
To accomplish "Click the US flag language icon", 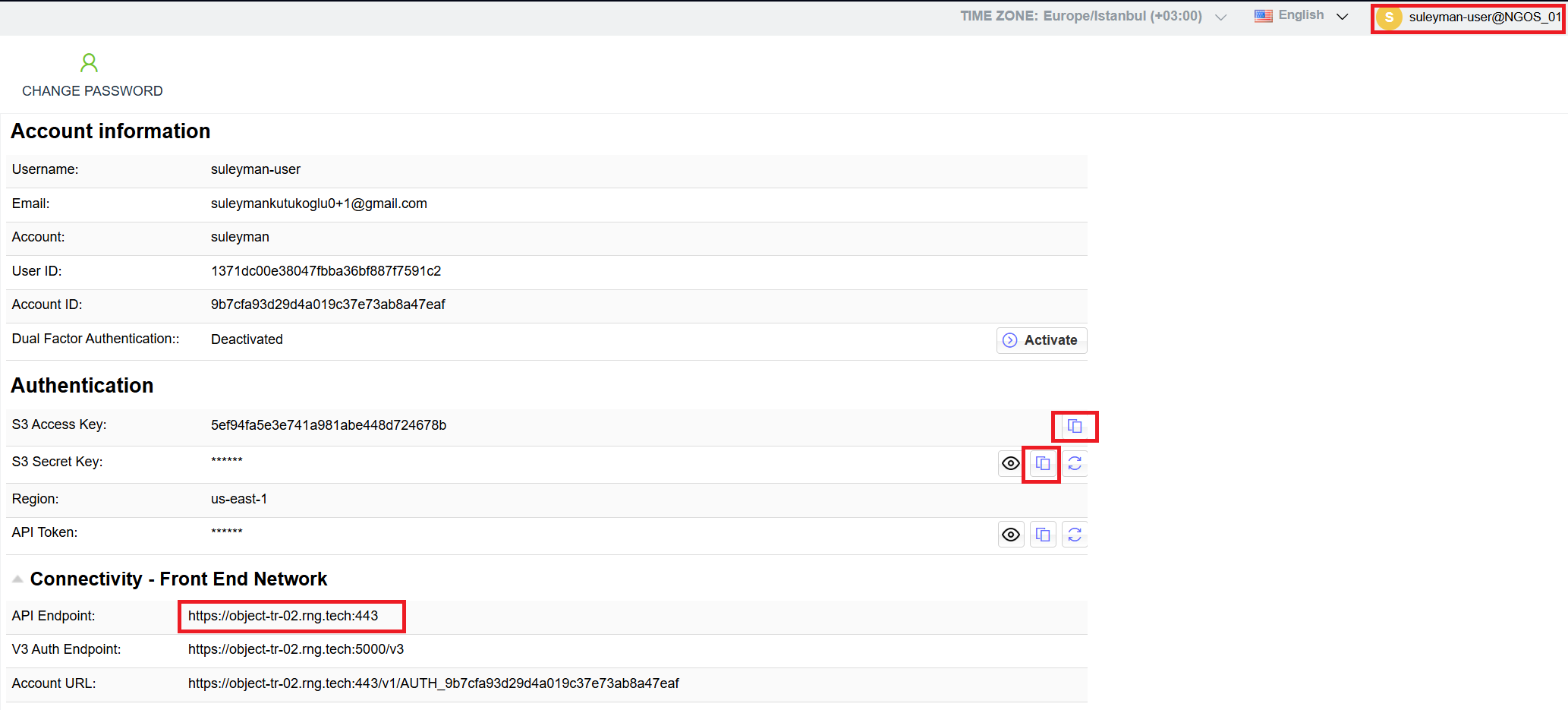I will coord(1262,15).
